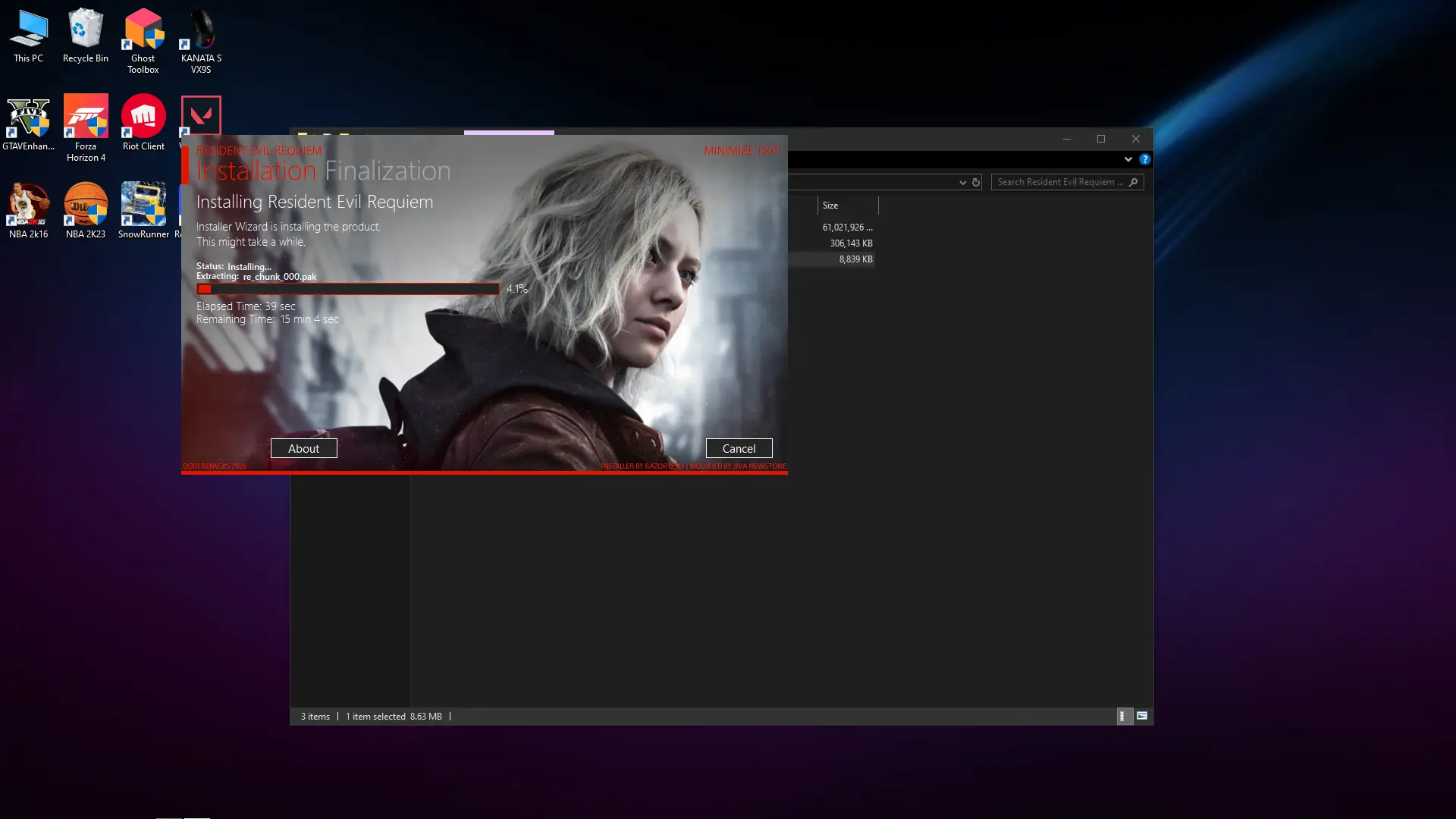Open the Explorer address history dropdown
This screenshot has height=819, width=1456.
pyautogui.click(x=963, y=182)
